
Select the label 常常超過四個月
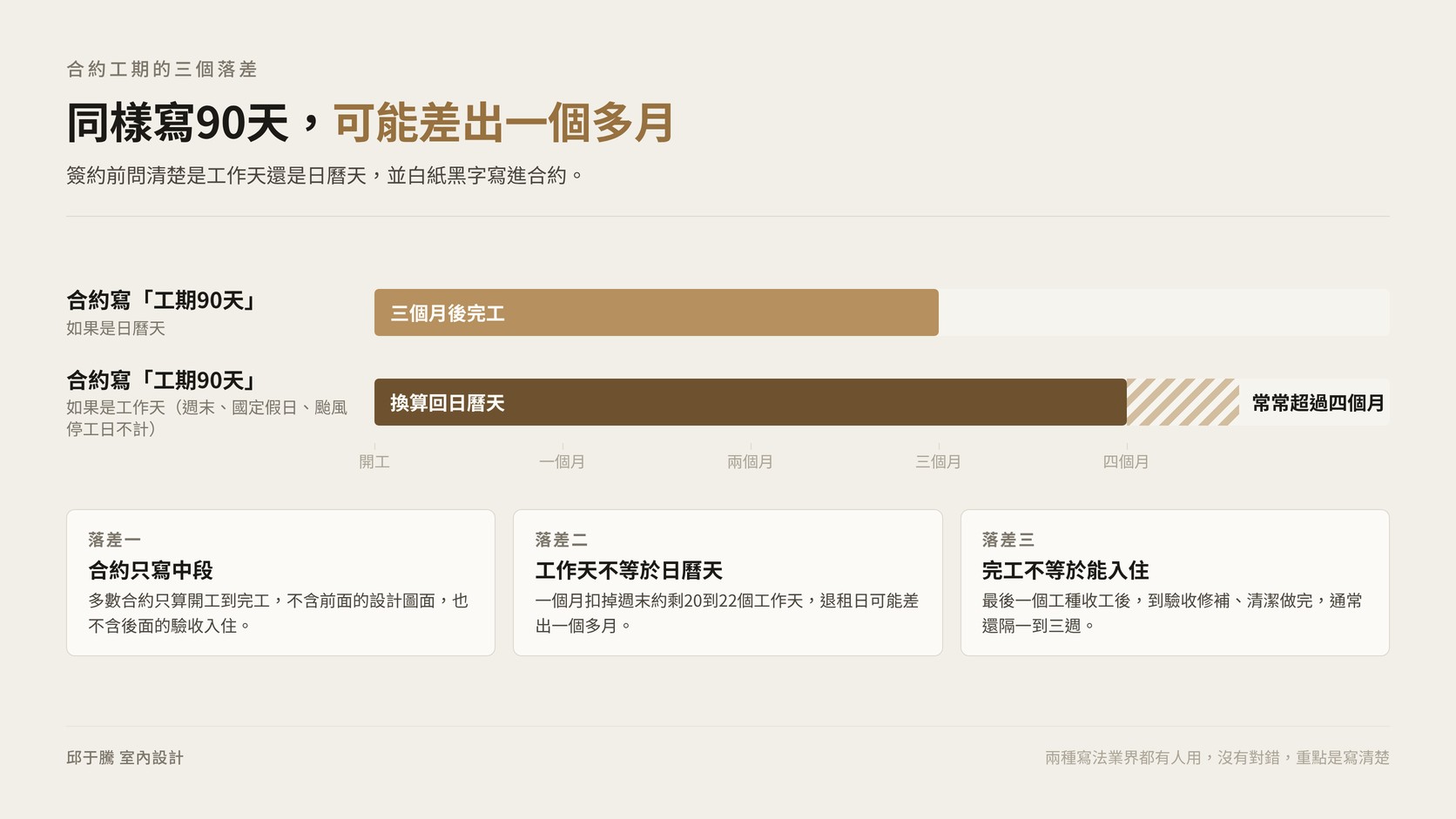point(1318,403)
